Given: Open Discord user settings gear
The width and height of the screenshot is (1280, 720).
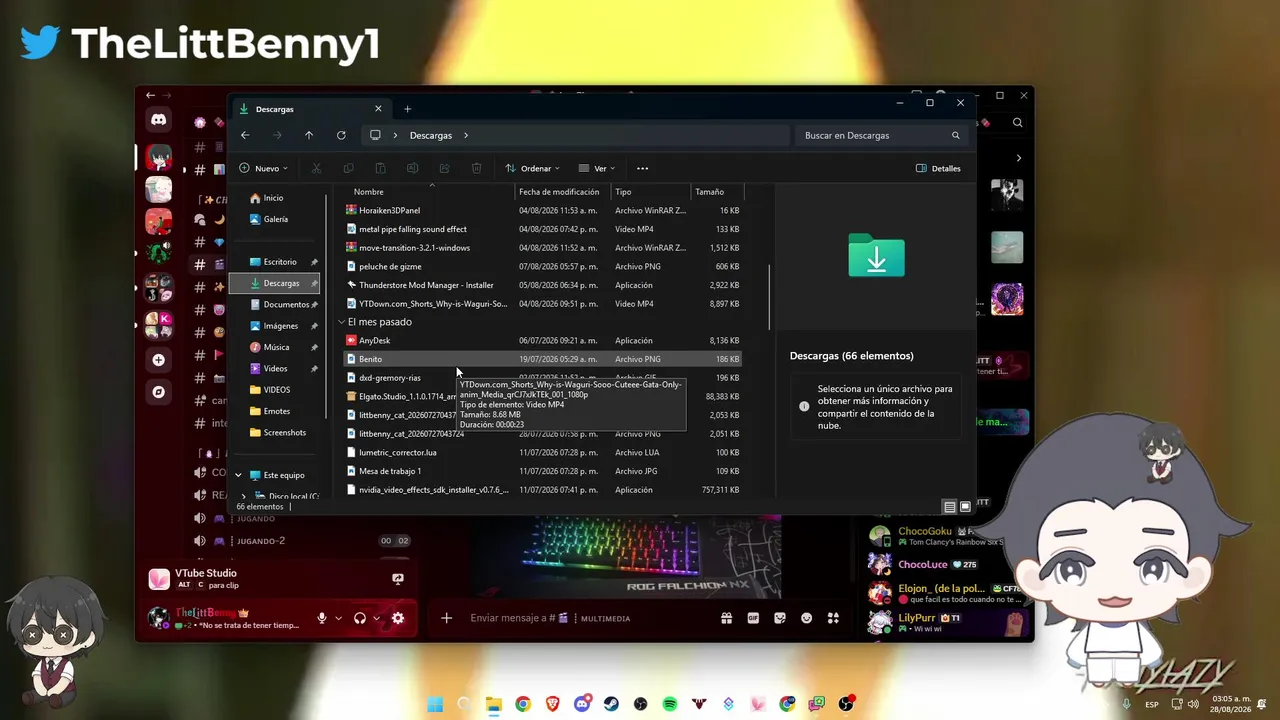Looking at the screenshot, I should (398, 618).
